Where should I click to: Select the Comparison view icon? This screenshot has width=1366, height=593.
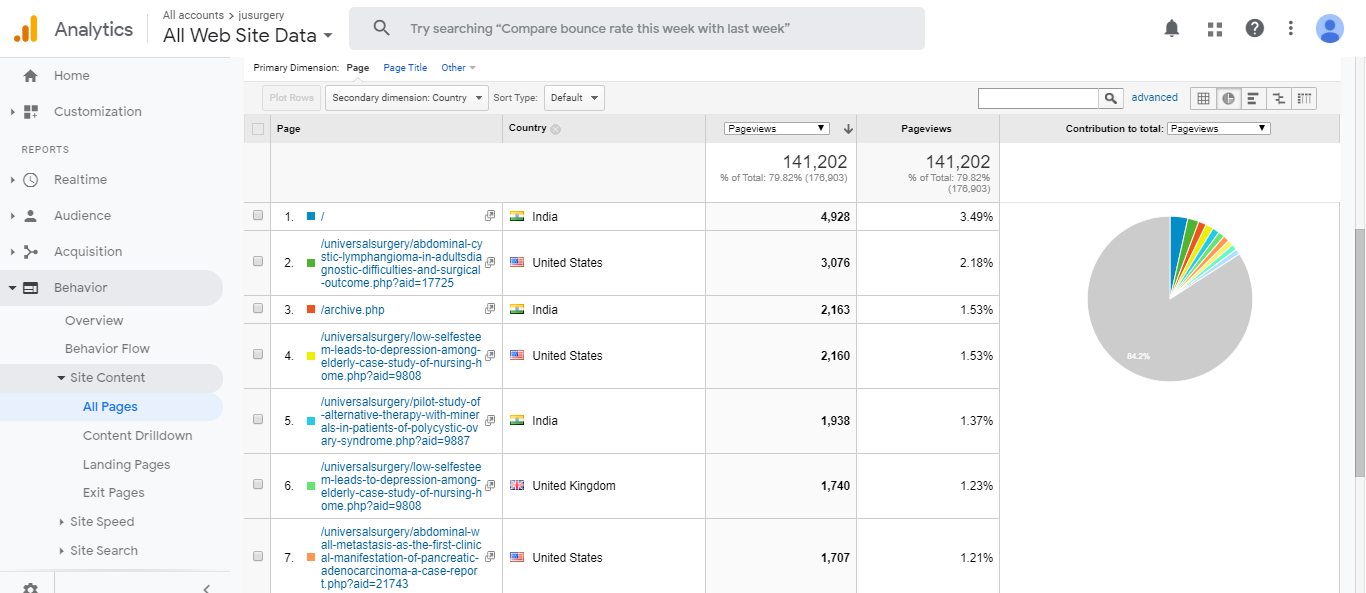coord(1278,98)
